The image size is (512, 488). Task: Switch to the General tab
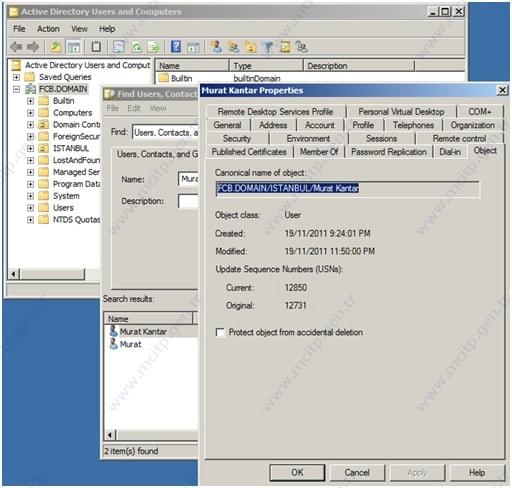[227, 125]
